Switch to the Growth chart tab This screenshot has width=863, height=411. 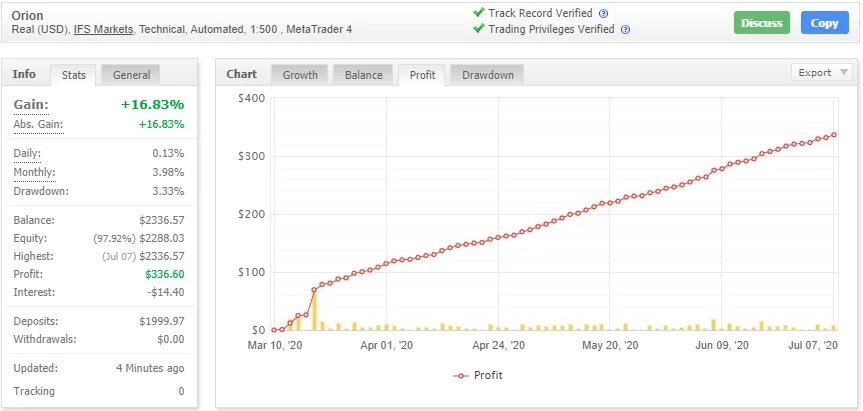[x=300, y=75]
